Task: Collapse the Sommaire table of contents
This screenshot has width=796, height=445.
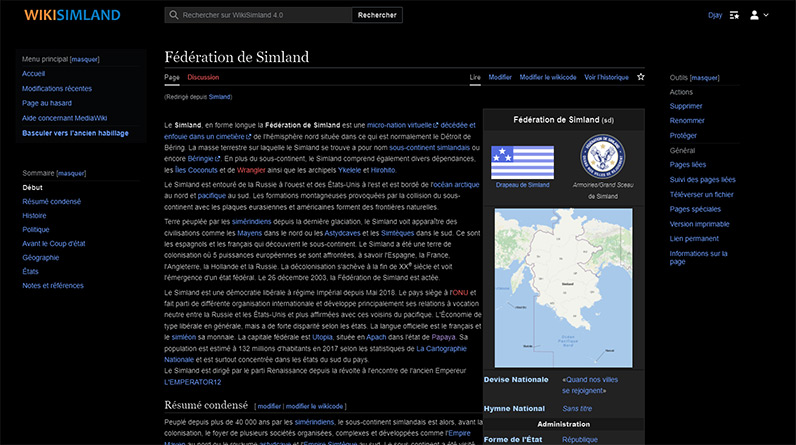Action: 71,173
